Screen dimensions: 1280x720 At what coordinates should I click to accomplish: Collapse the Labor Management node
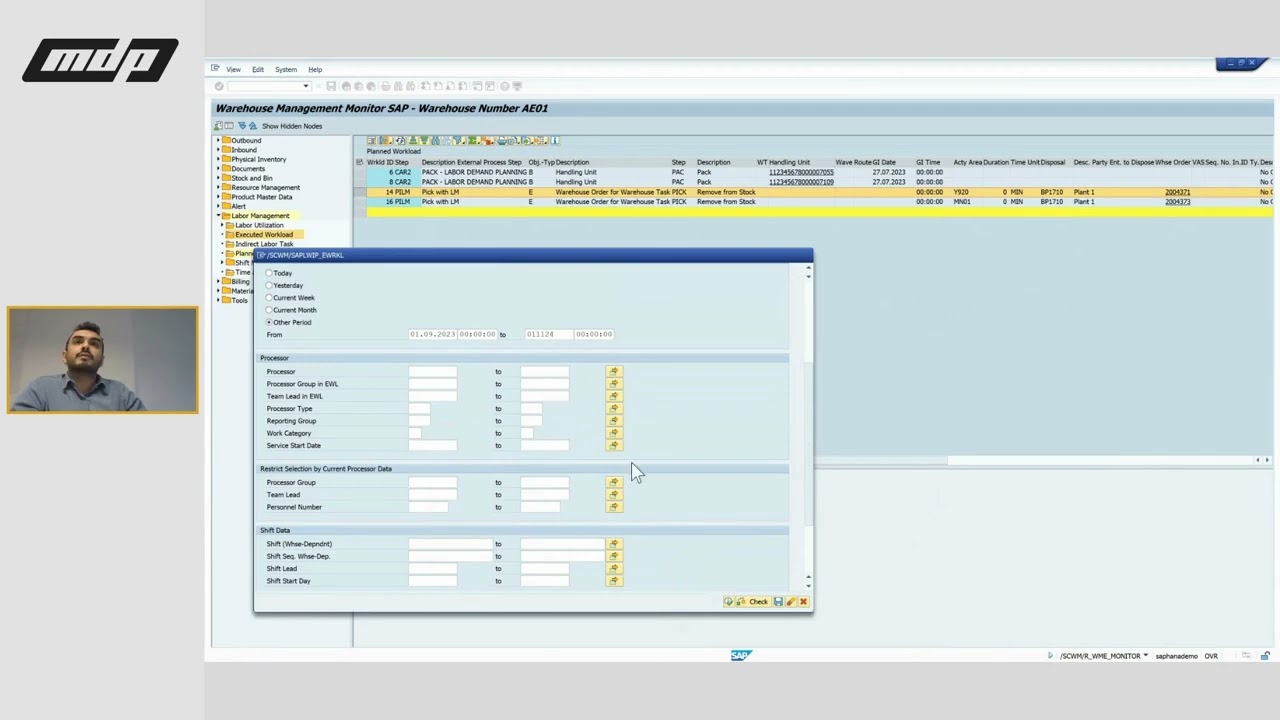coord(219,216)
